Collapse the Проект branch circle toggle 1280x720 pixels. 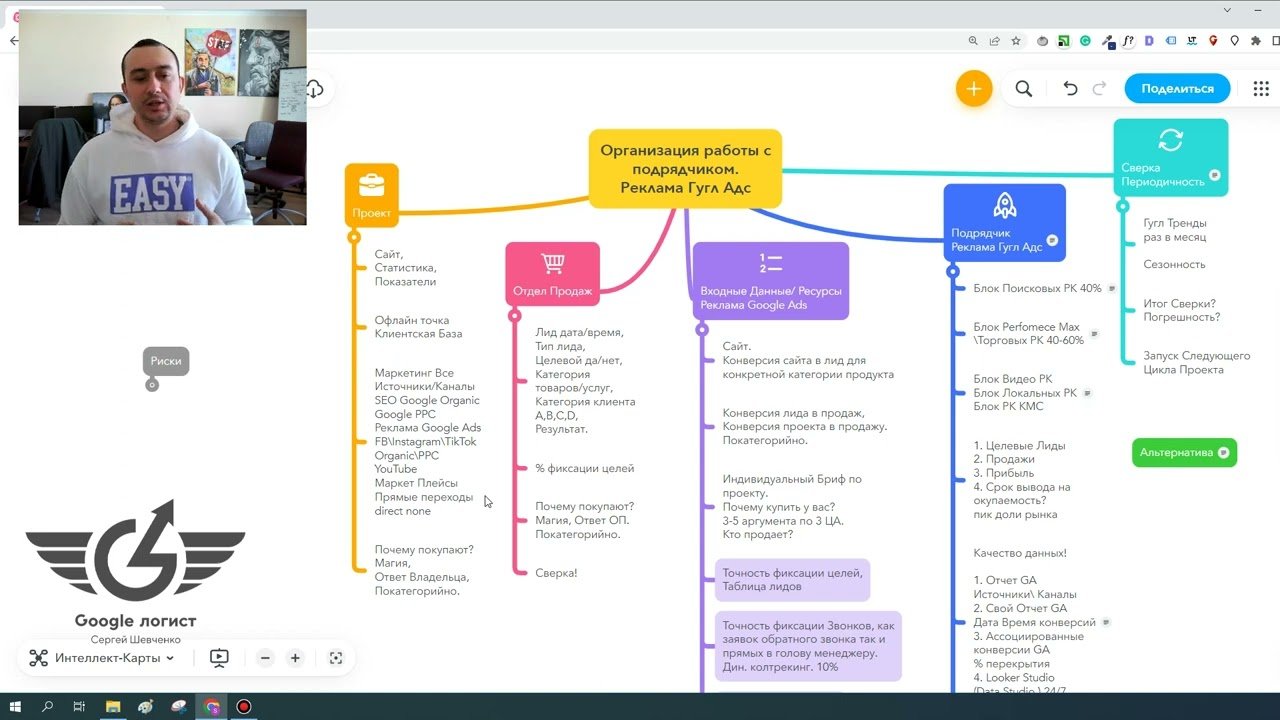(x=353, y=237)
